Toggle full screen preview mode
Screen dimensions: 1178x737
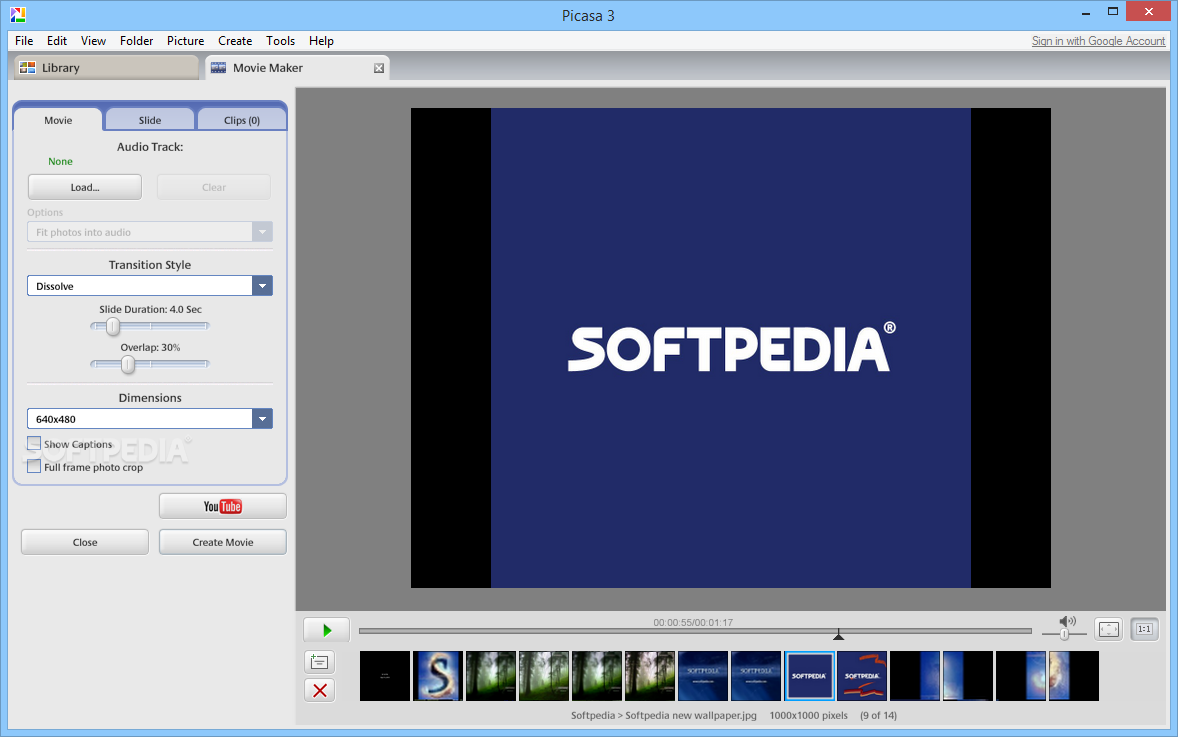coord(1109,630)
